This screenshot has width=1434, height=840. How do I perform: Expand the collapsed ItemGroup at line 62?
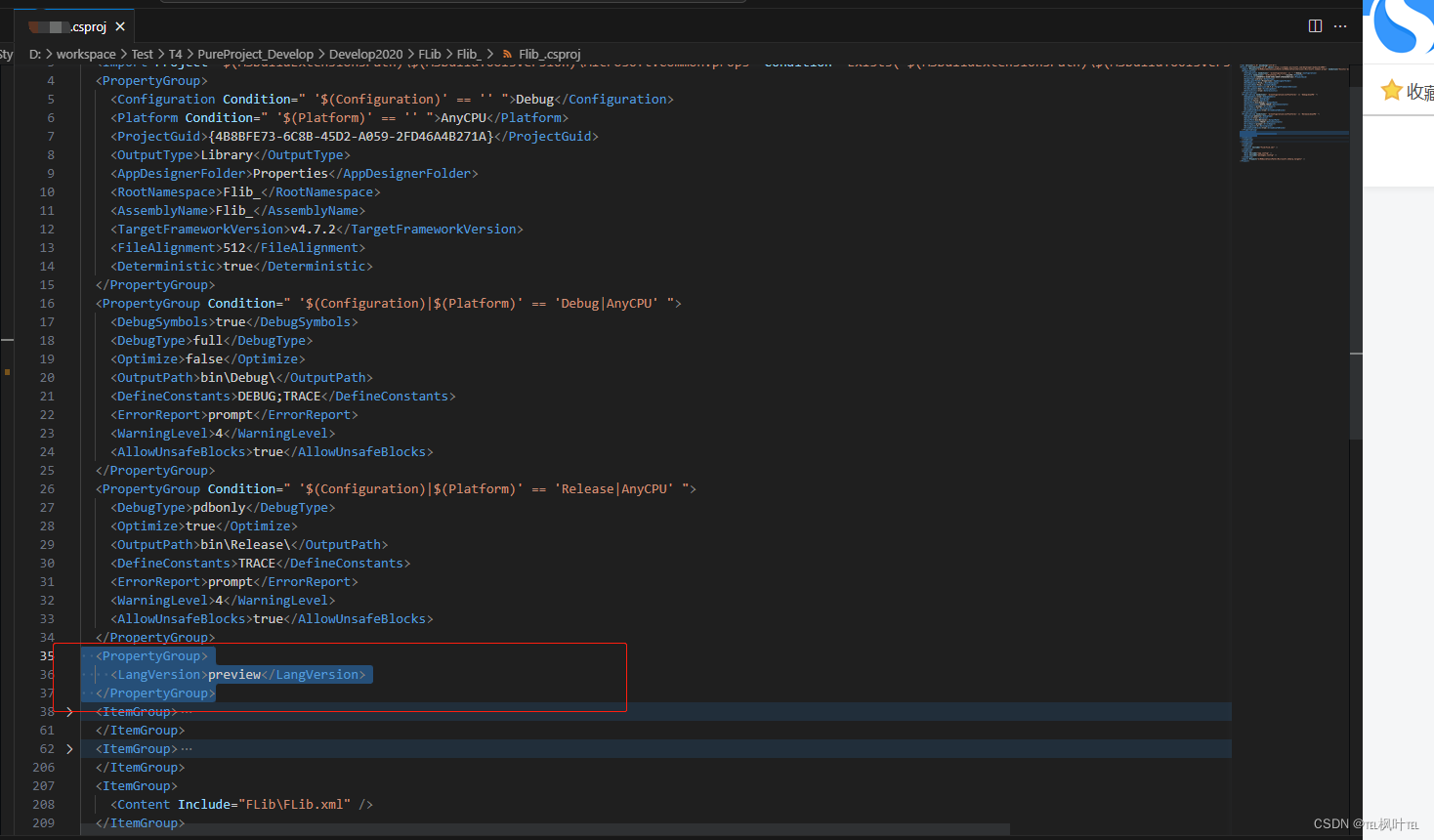pyautogui.click(x=67, y=748)
